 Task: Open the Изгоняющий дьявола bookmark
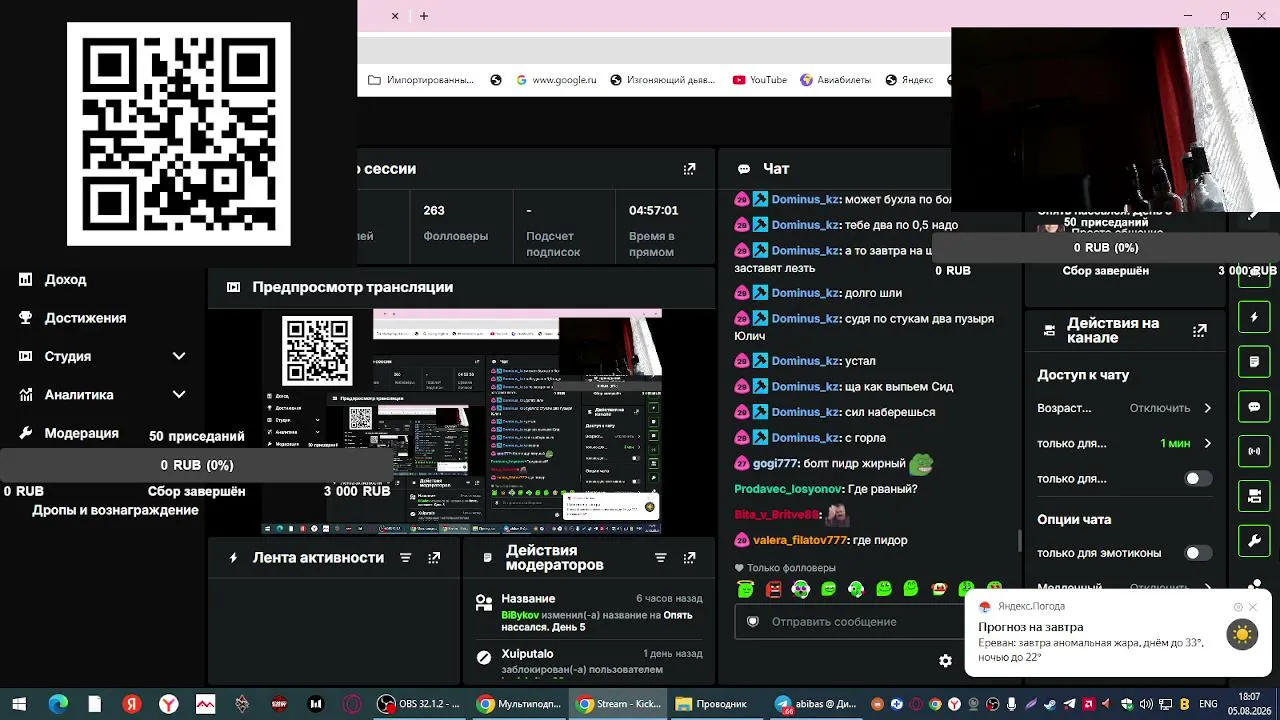(x=662, y=80)
